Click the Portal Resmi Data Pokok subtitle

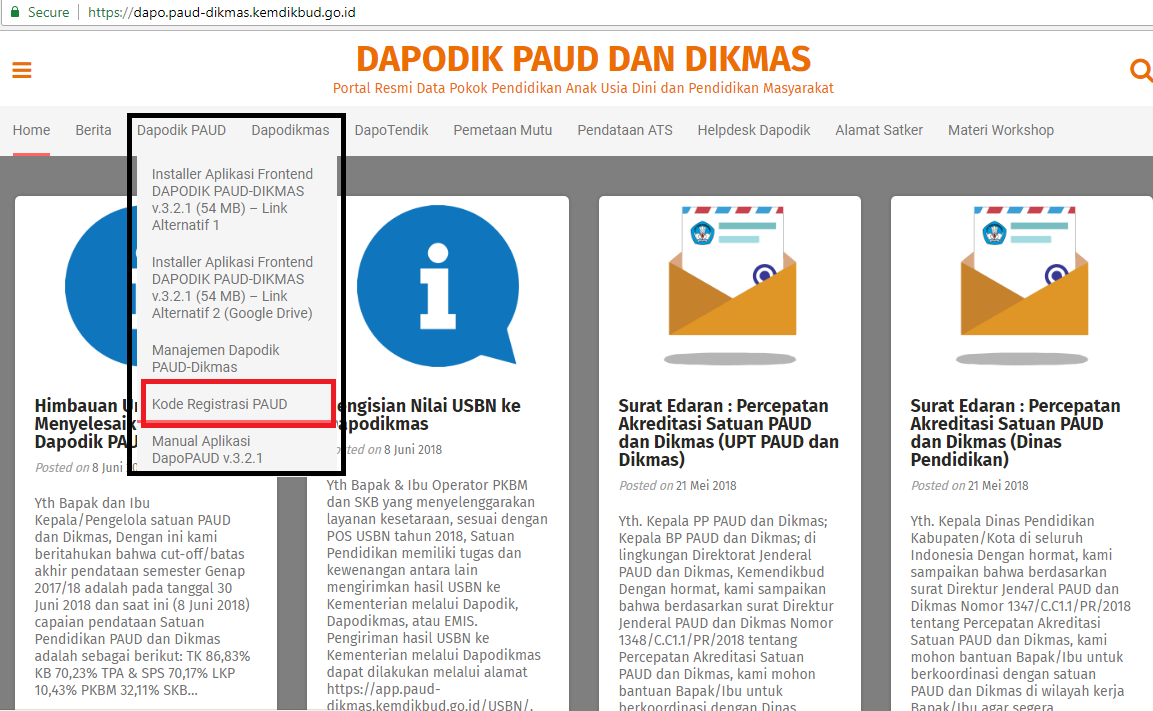click(583, 88)
